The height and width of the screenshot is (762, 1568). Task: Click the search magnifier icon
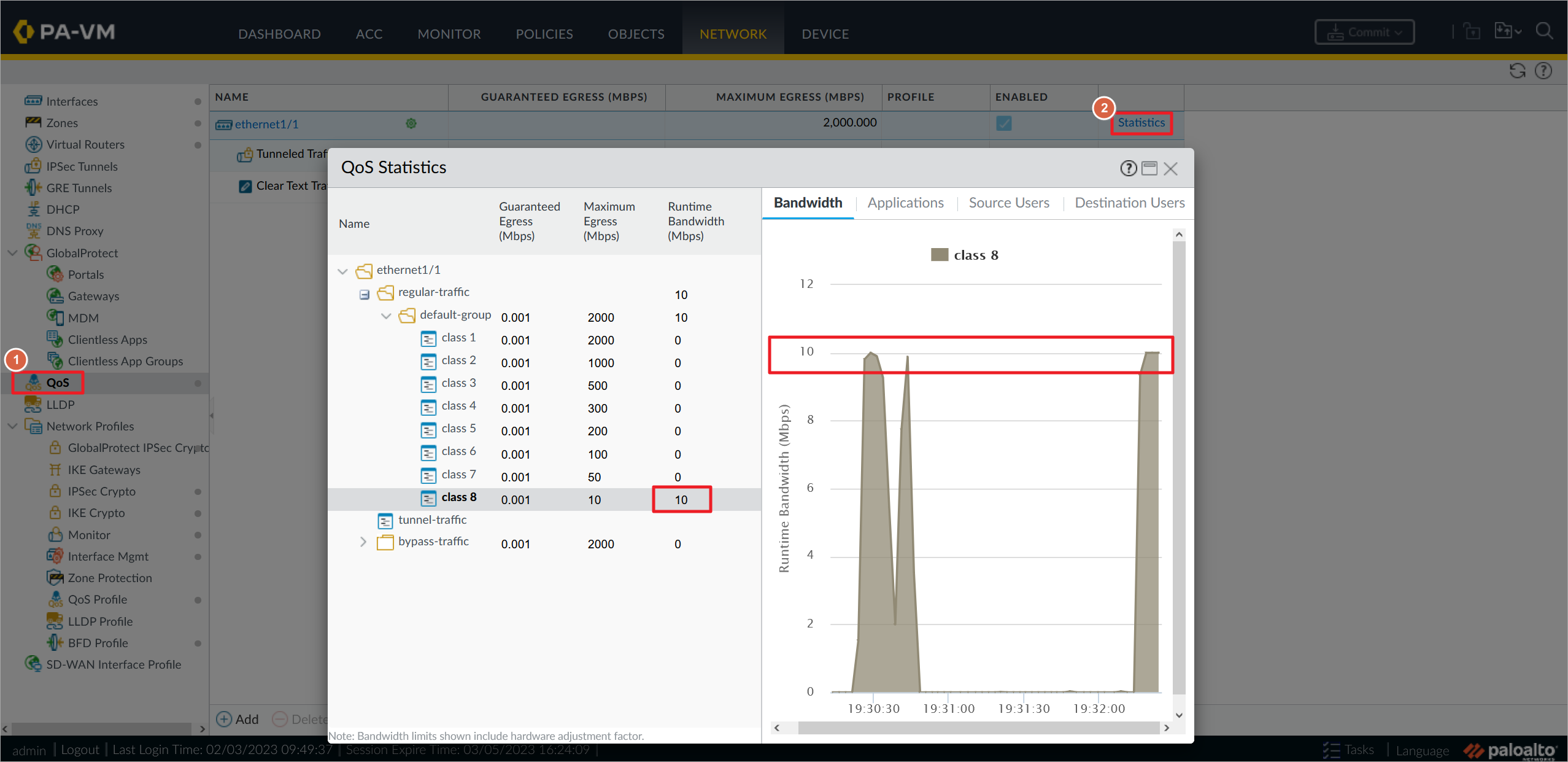[1544, 31]
